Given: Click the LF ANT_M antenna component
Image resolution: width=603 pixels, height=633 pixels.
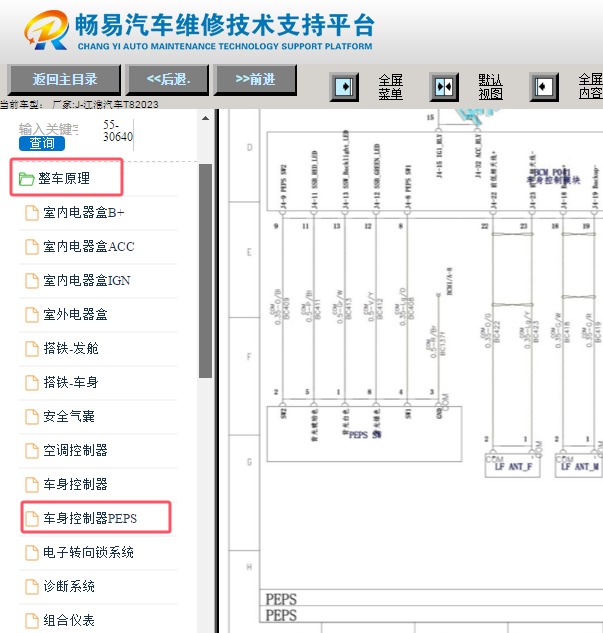Looking at the screenshot, I should coord(579,466).
